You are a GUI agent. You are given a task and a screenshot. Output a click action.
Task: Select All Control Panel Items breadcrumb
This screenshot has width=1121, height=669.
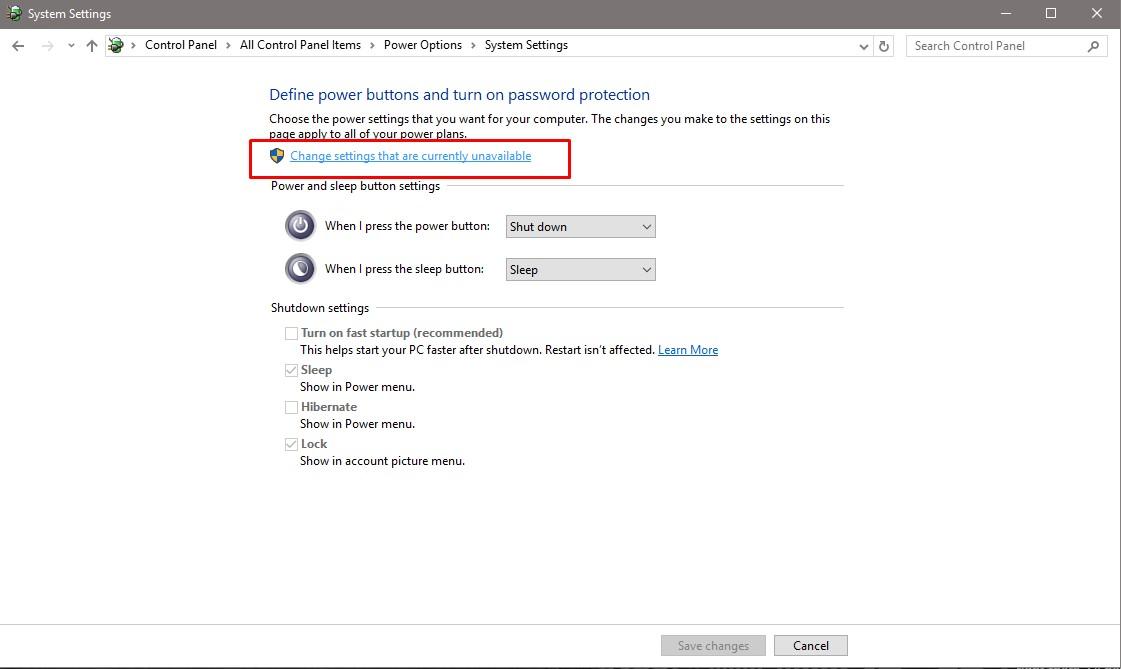click(300, 45)
